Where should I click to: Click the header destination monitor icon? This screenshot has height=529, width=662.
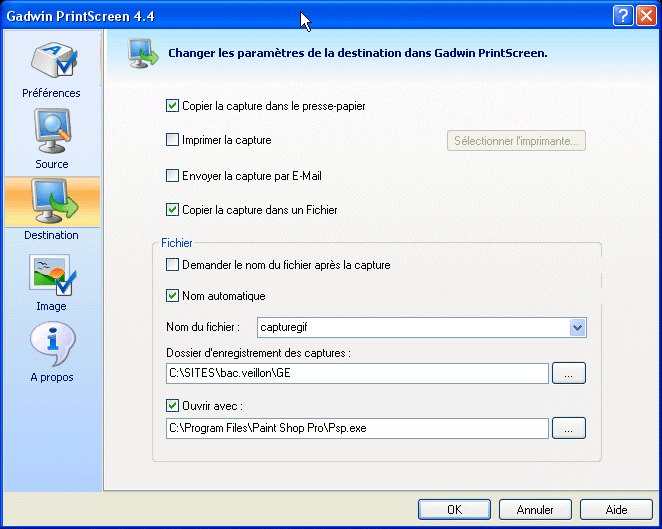143,54
